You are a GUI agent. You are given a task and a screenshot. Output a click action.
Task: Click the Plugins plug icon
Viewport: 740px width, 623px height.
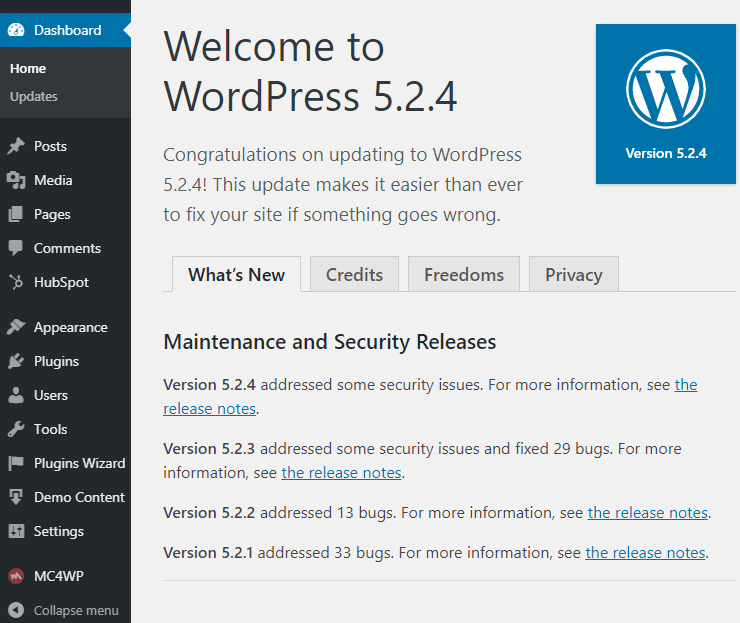click(16, 361)
